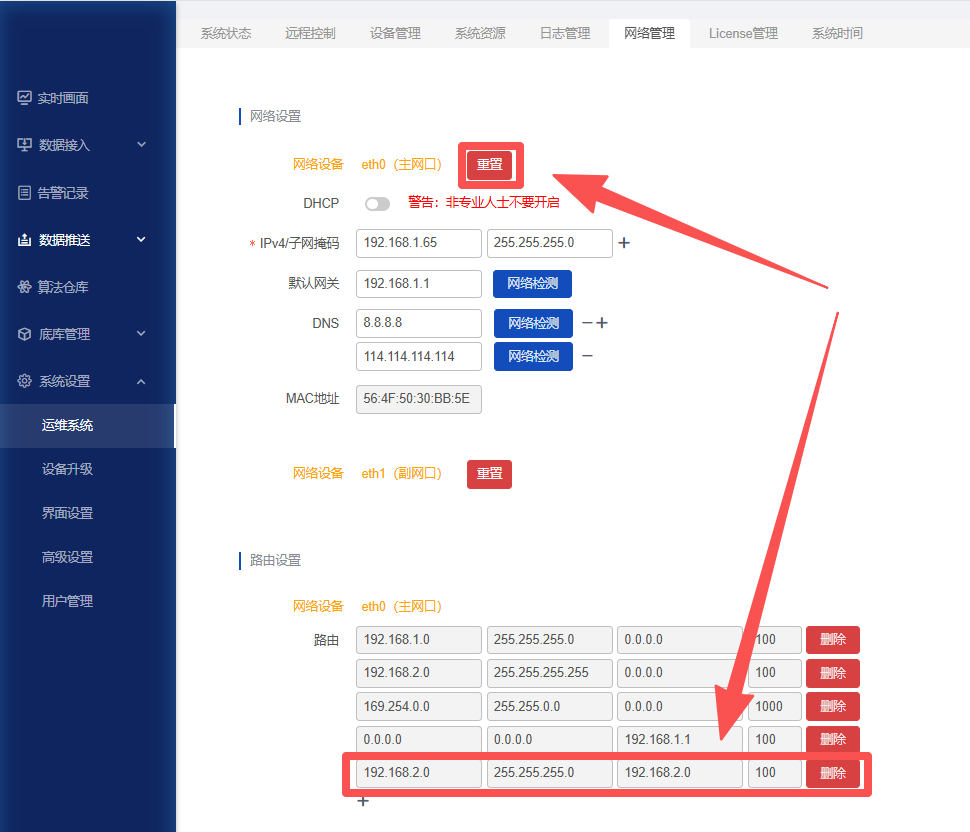The image size is (970, 832).
Task: Click the IPv4 address field 192.168.1.65
Action: 418,243
